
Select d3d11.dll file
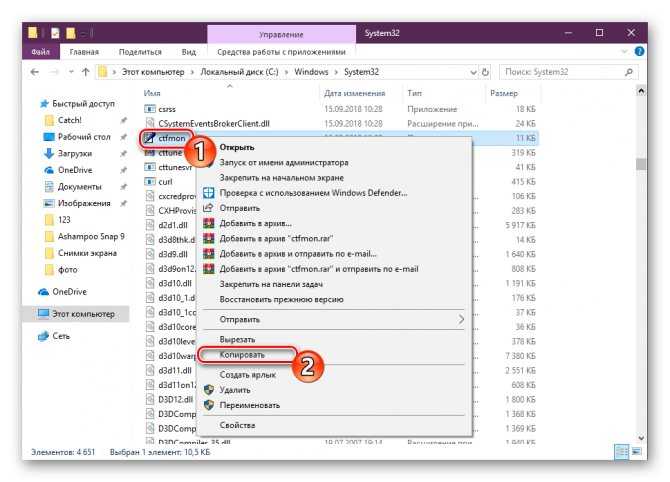coord(174,371)
